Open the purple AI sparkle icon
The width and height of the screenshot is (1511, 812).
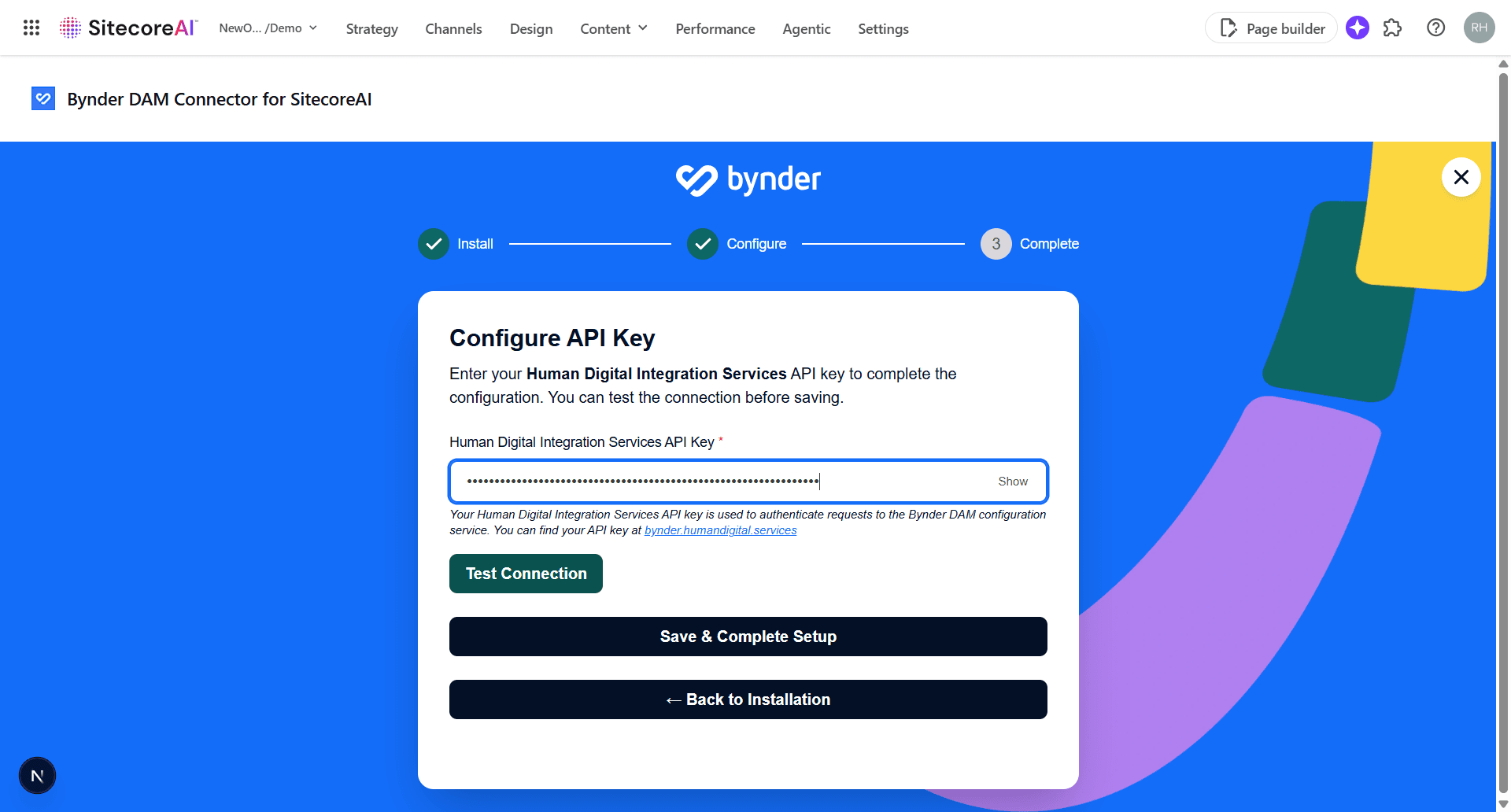click(1357, 28)
